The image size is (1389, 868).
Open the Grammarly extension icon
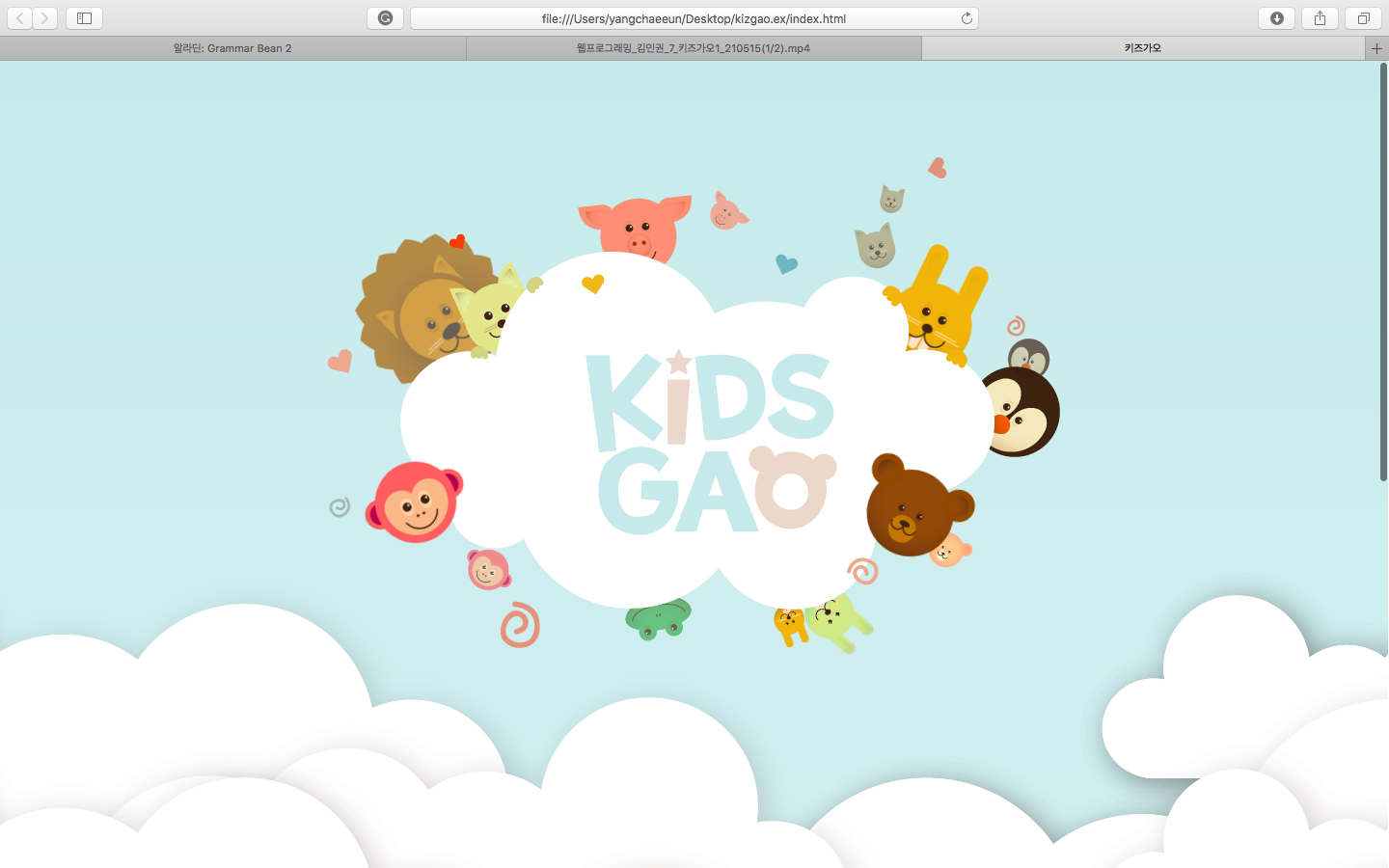385,18
